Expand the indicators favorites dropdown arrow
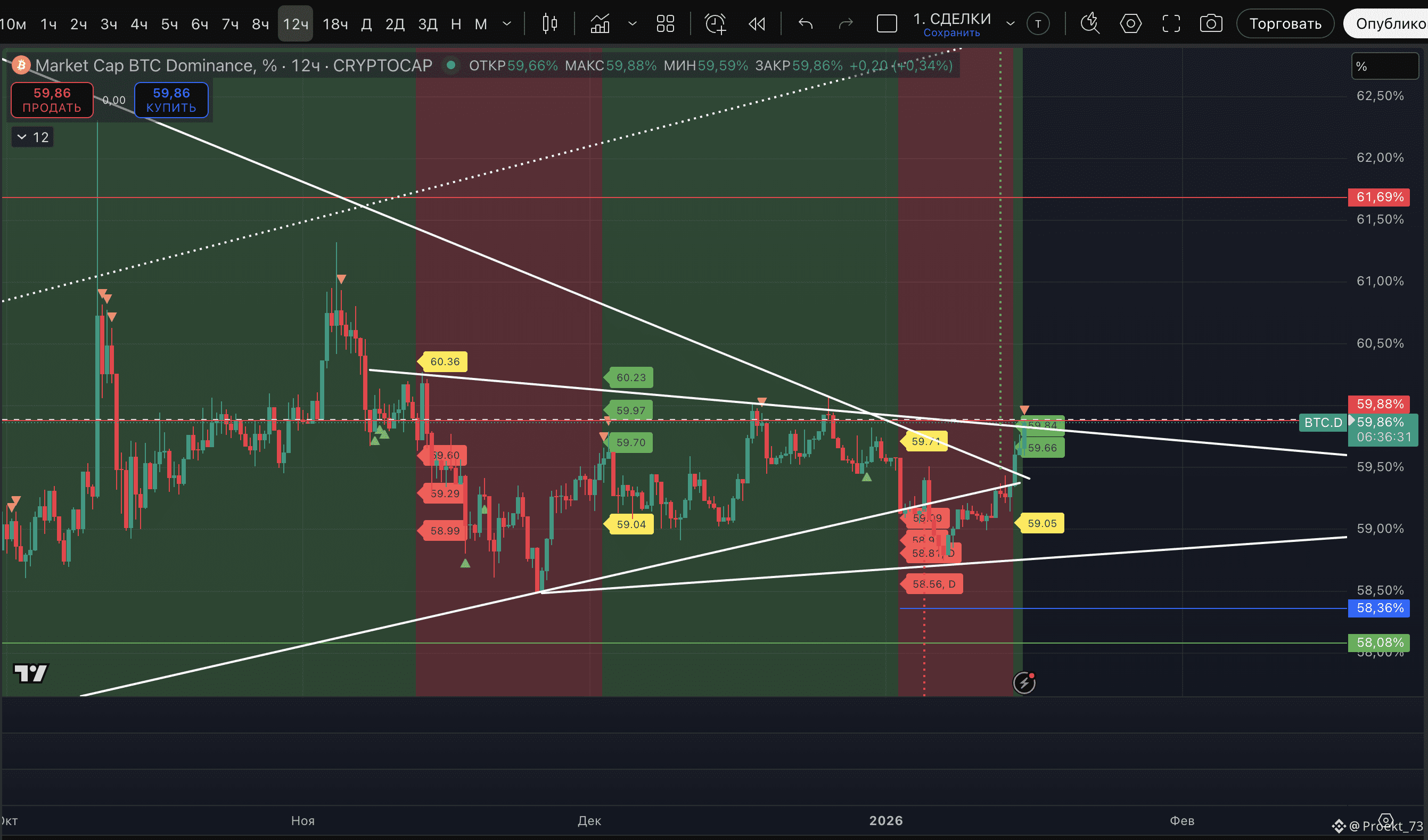 point(633,24)
